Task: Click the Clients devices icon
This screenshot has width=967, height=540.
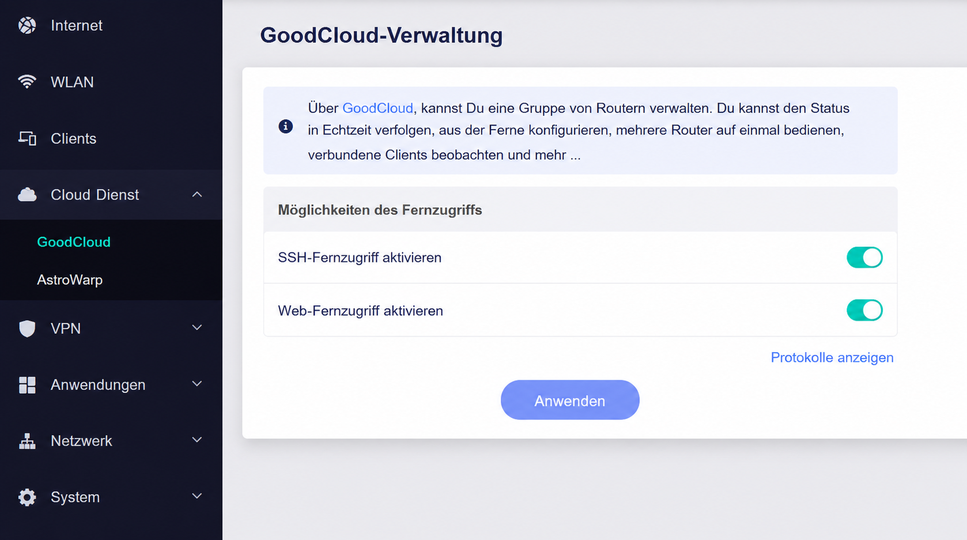Action: tap(27, 138)
